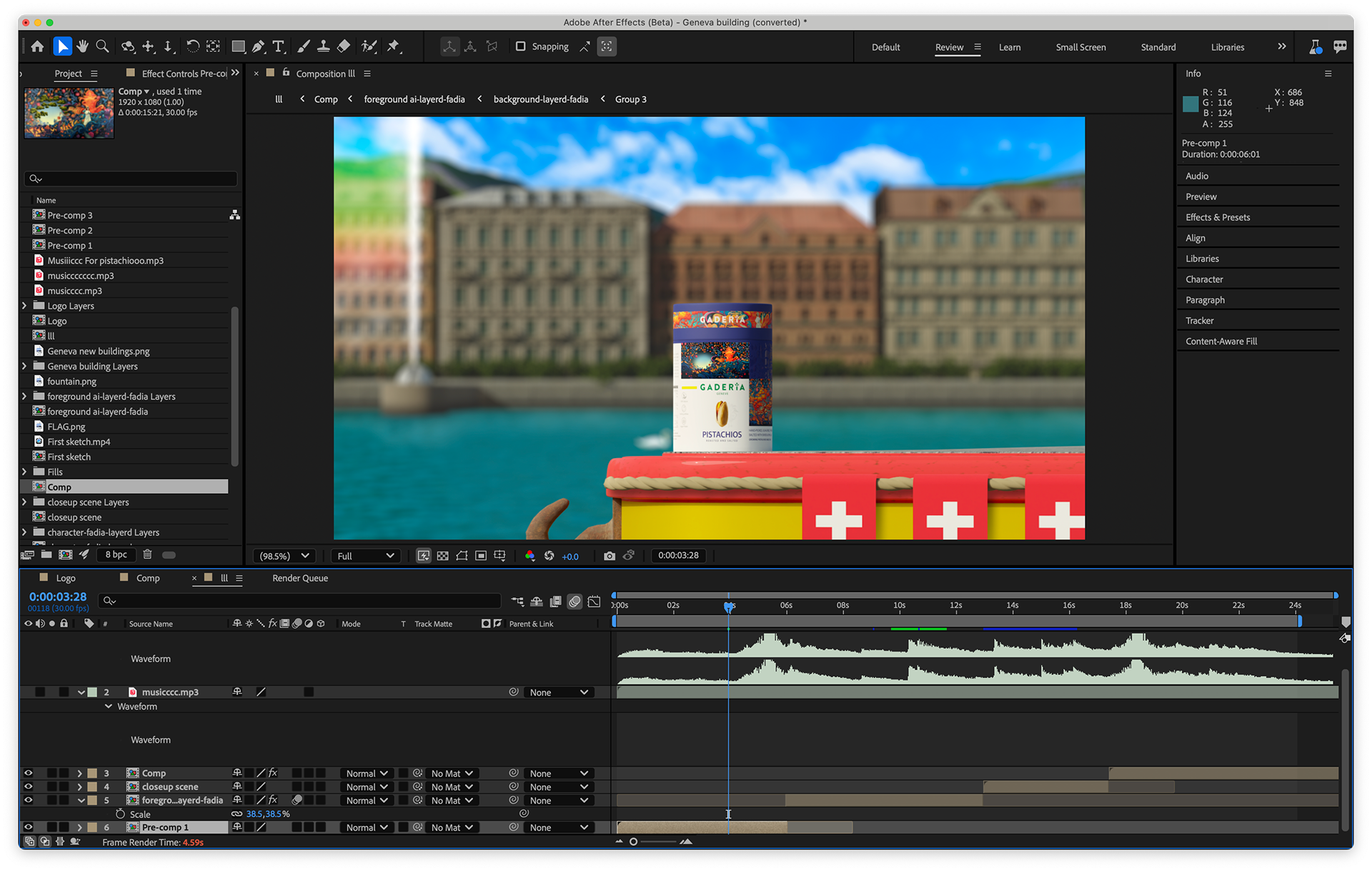The image size is (1372, 871).
Task: Hide the foregro...ayerd-fadia layer
Action: (28, 800)
